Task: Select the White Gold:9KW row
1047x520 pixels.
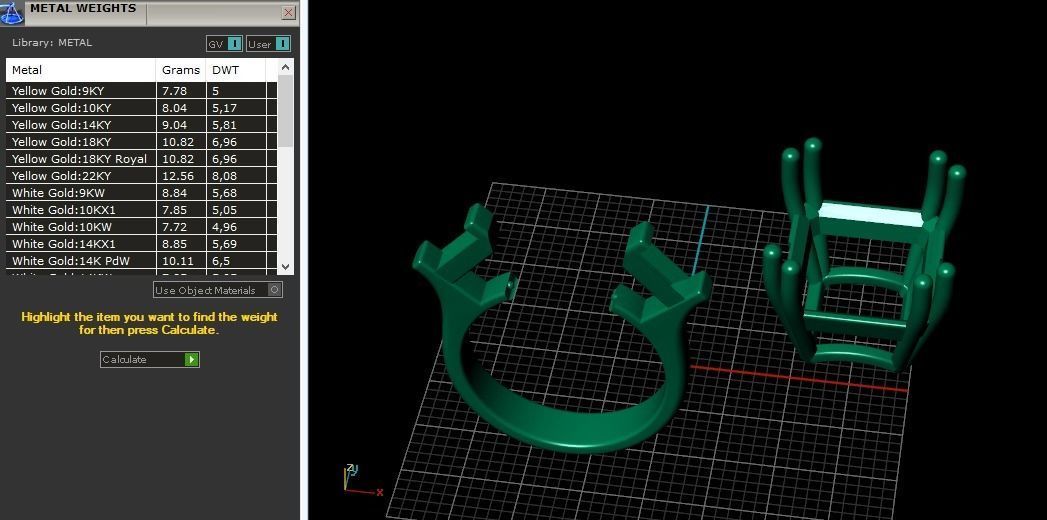Action: pos(142,193)
